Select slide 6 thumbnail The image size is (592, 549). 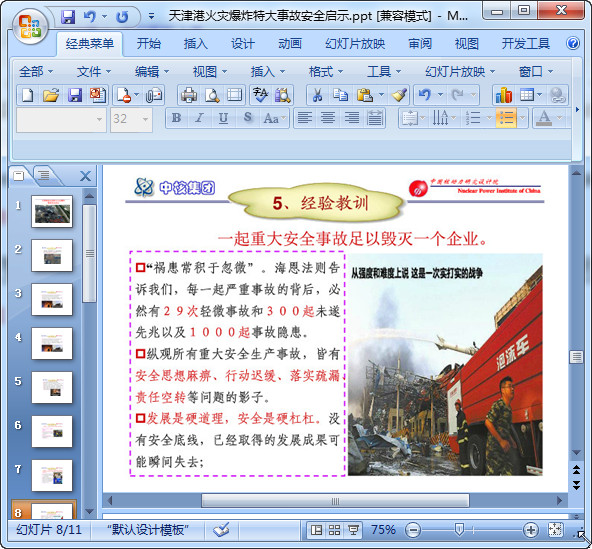tap(52, 431)
